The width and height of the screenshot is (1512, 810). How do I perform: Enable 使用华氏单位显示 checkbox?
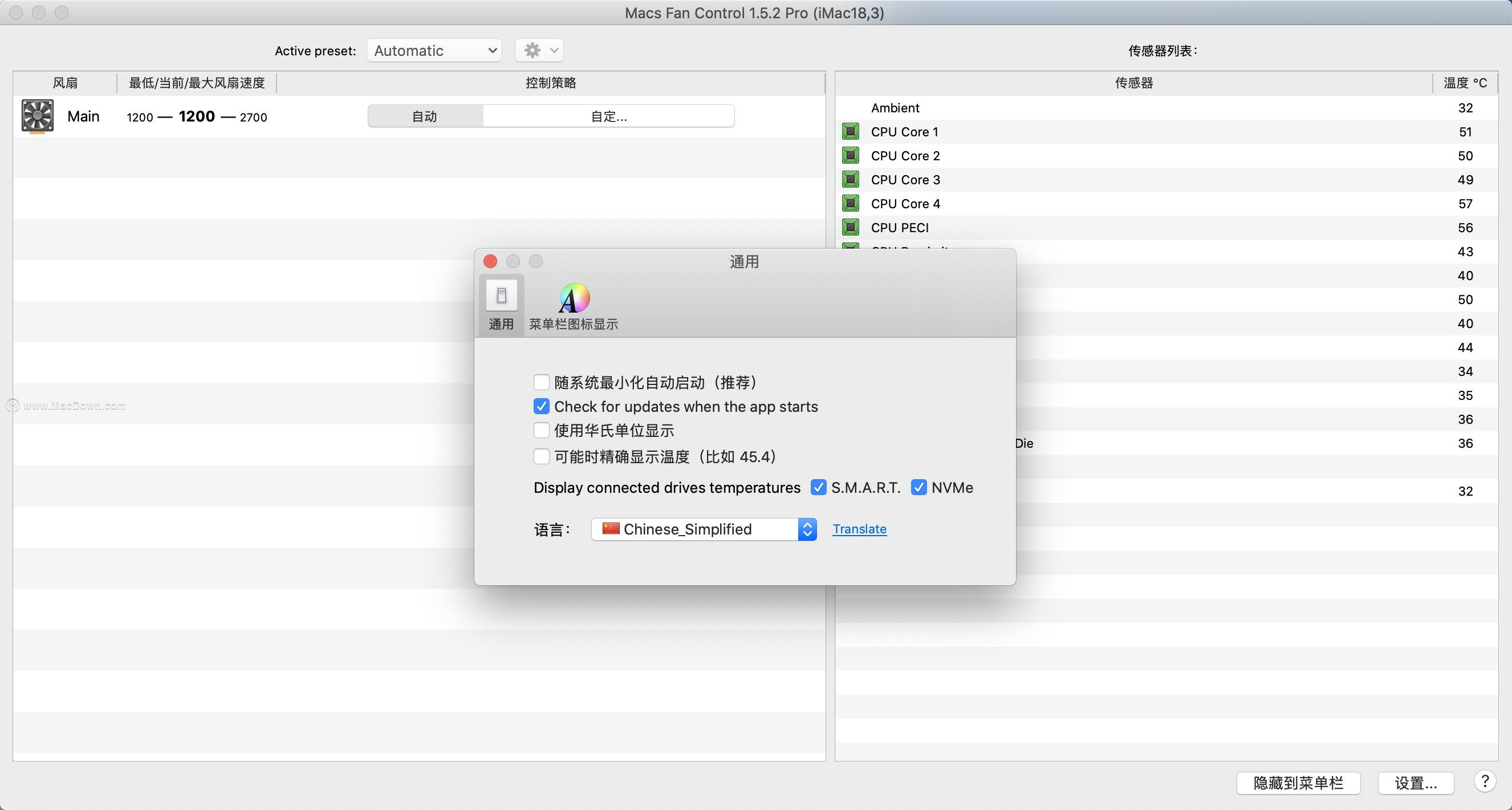click(x=541, y=431)
